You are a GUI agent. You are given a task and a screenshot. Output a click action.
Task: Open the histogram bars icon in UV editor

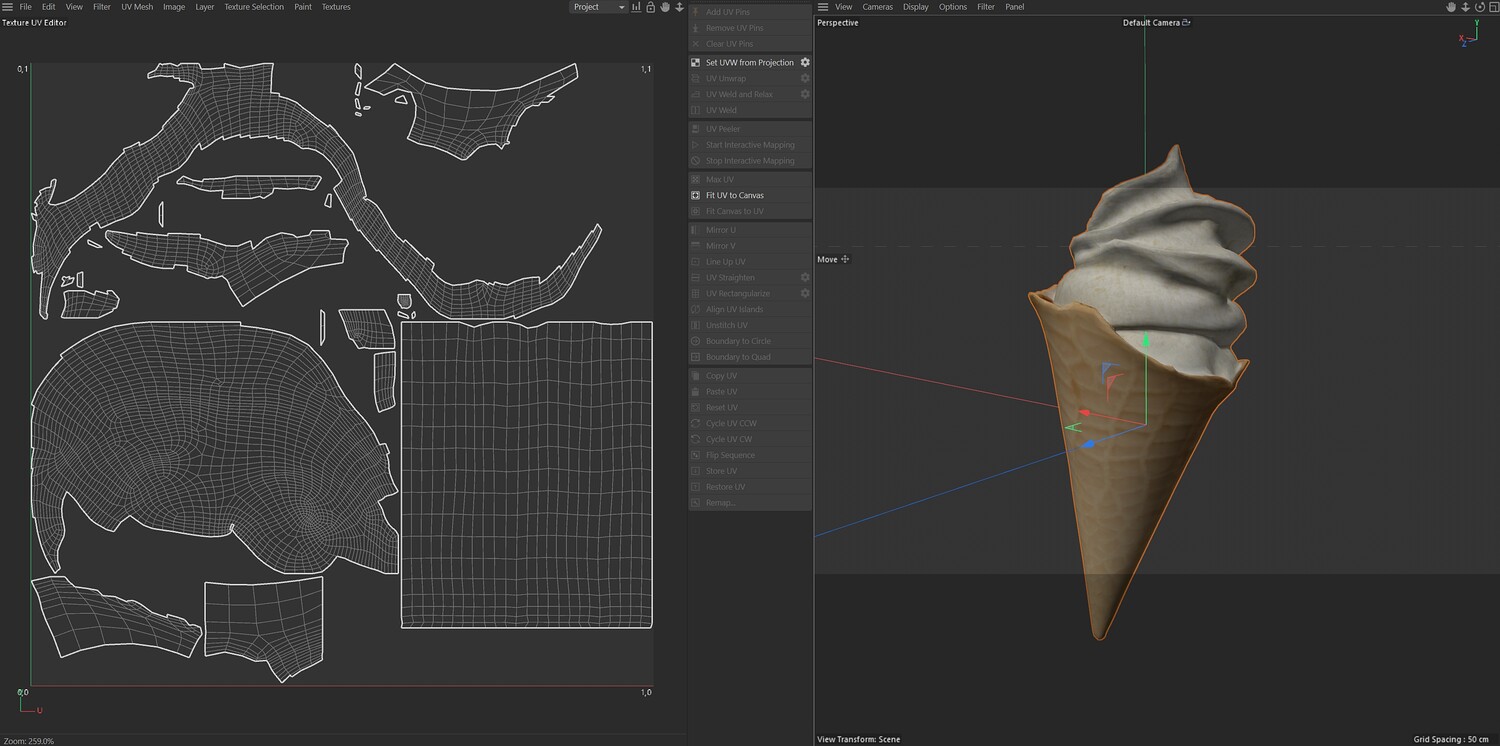coord(636,7)
